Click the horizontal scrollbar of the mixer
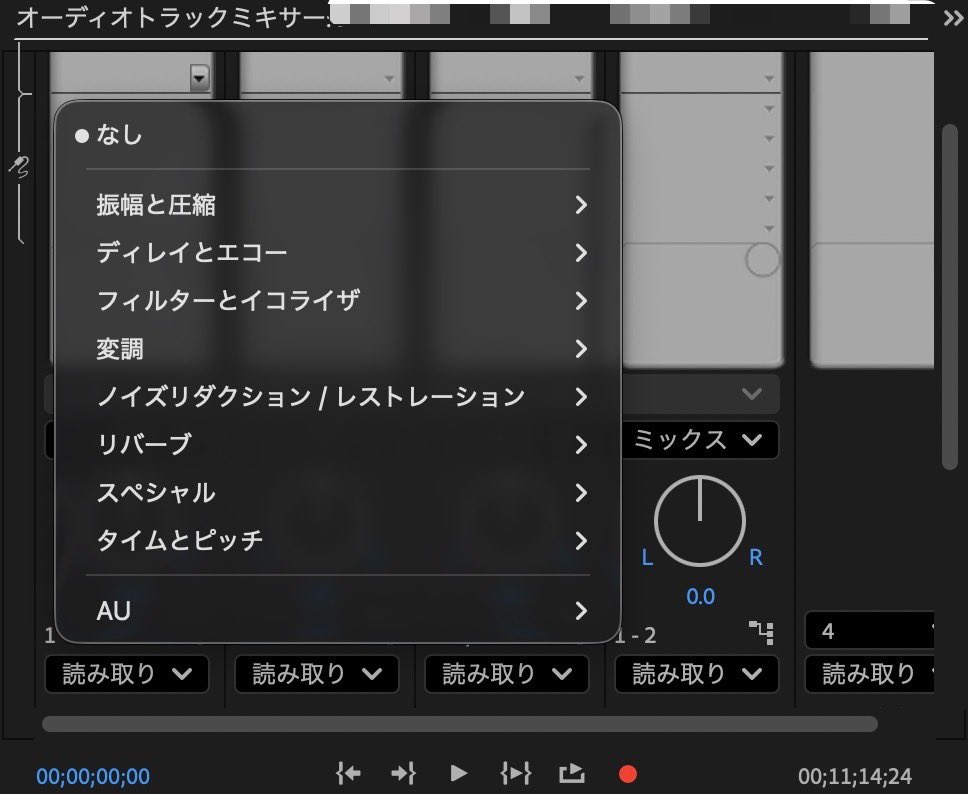The image size is (968, 794). [460, 724]
